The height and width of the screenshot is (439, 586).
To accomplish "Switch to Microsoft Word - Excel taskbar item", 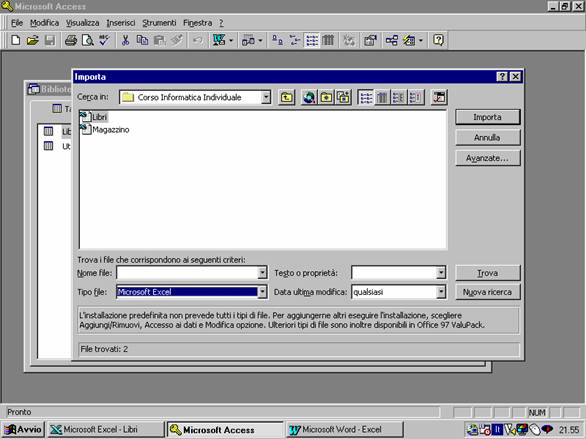I will click(x=345, y=430).
